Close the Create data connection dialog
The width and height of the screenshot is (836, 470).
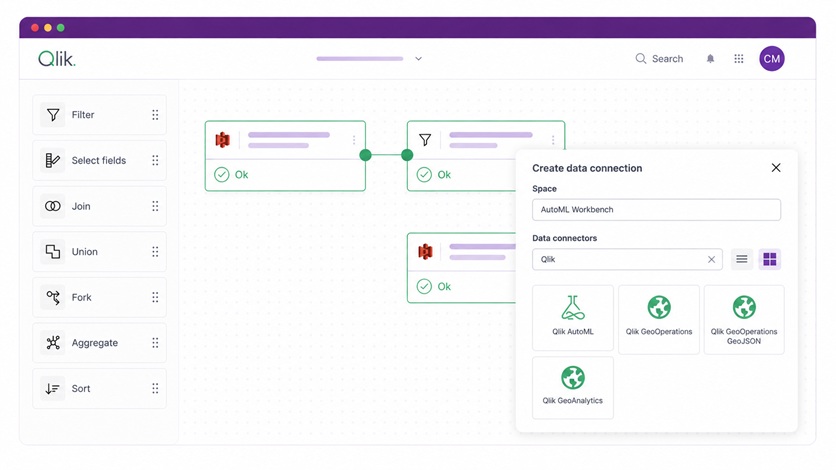pos(776,168)
